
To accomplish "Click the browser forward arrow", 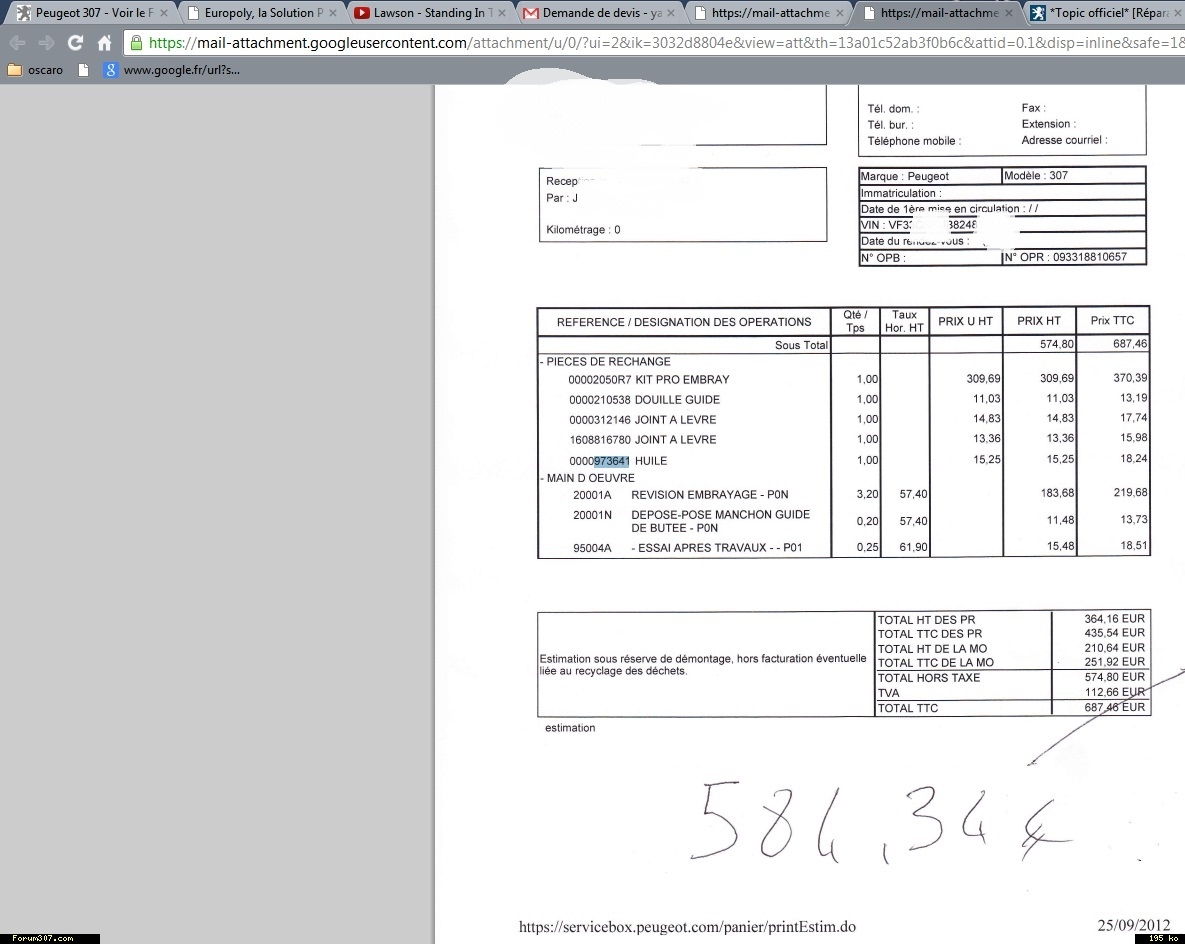I will coord(46,43).
